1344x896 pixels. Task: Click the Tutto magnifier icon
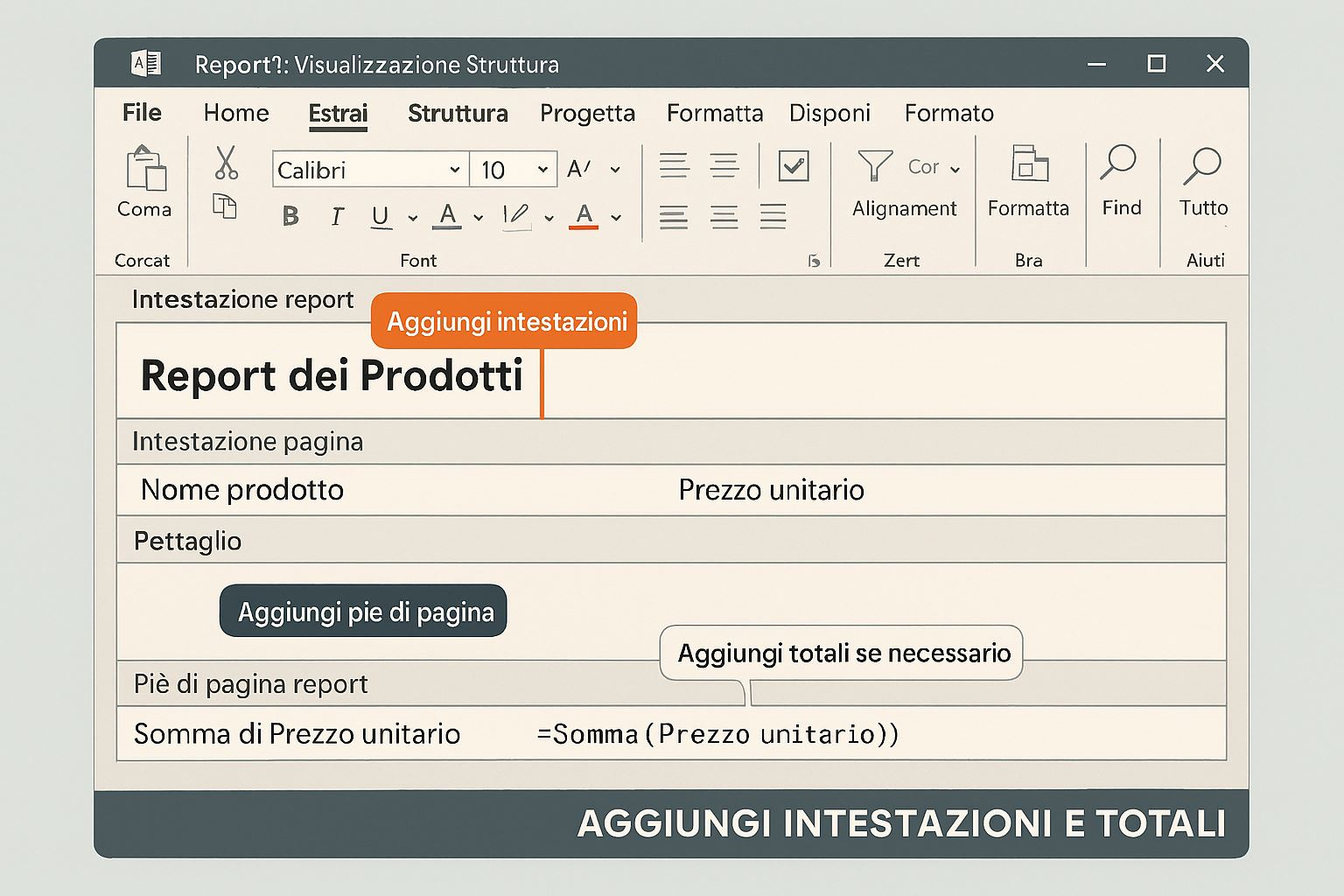(1202, 165)
